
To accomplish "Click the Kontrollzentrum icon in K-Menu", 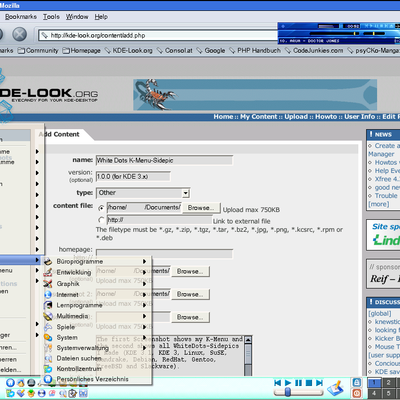I will click(x=48, y=369).
